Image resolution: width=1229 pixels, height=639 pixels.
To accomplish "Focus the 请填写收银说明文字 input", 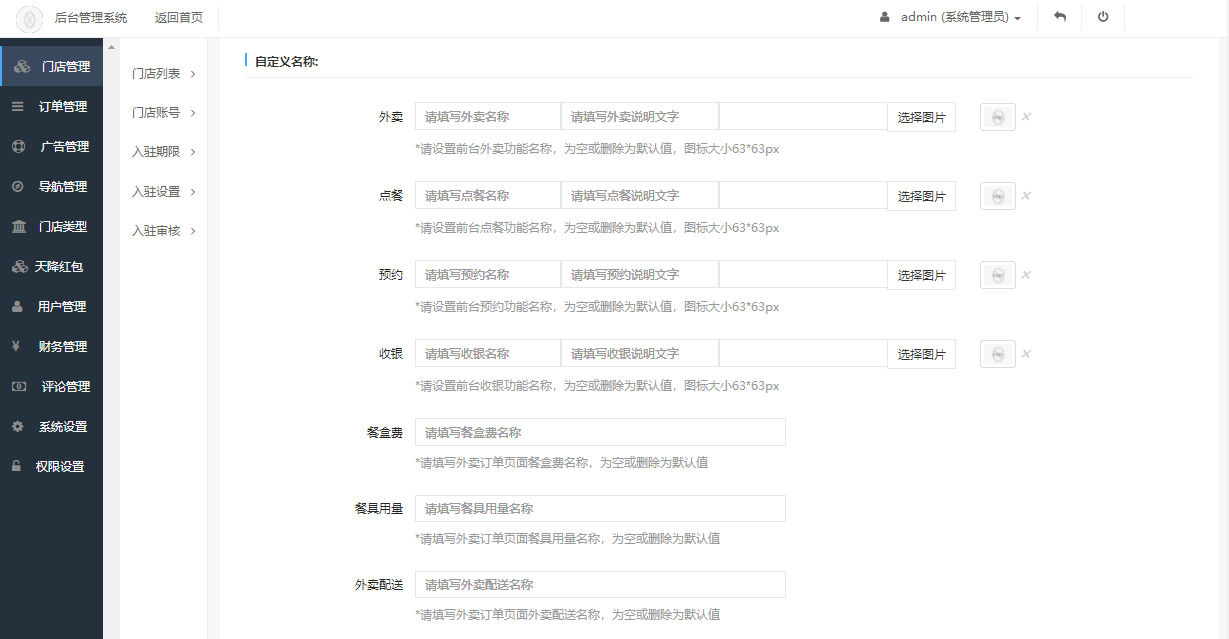I will click(x=640, y=353).
